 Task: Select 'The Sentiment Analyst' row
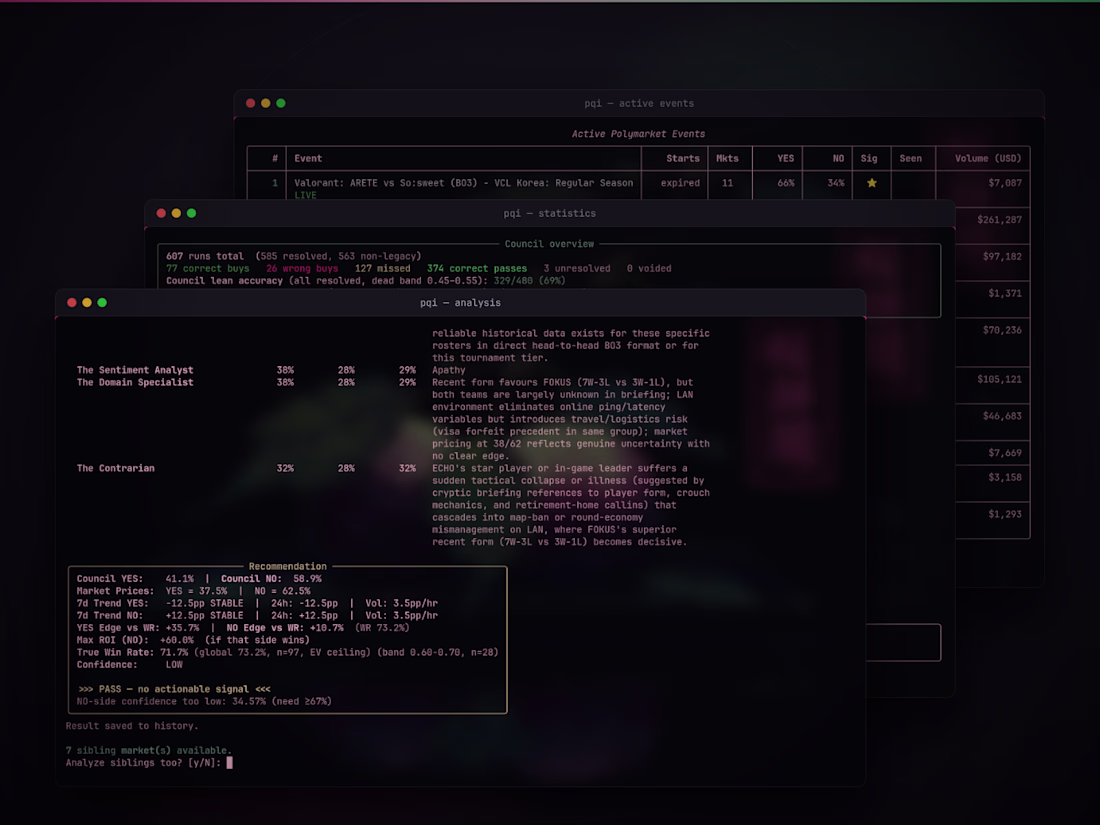coord(393,370)
